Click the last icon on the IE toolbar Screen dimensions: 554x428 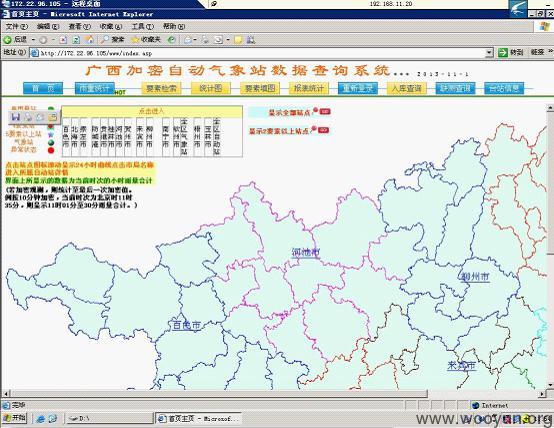click(251, 40)
